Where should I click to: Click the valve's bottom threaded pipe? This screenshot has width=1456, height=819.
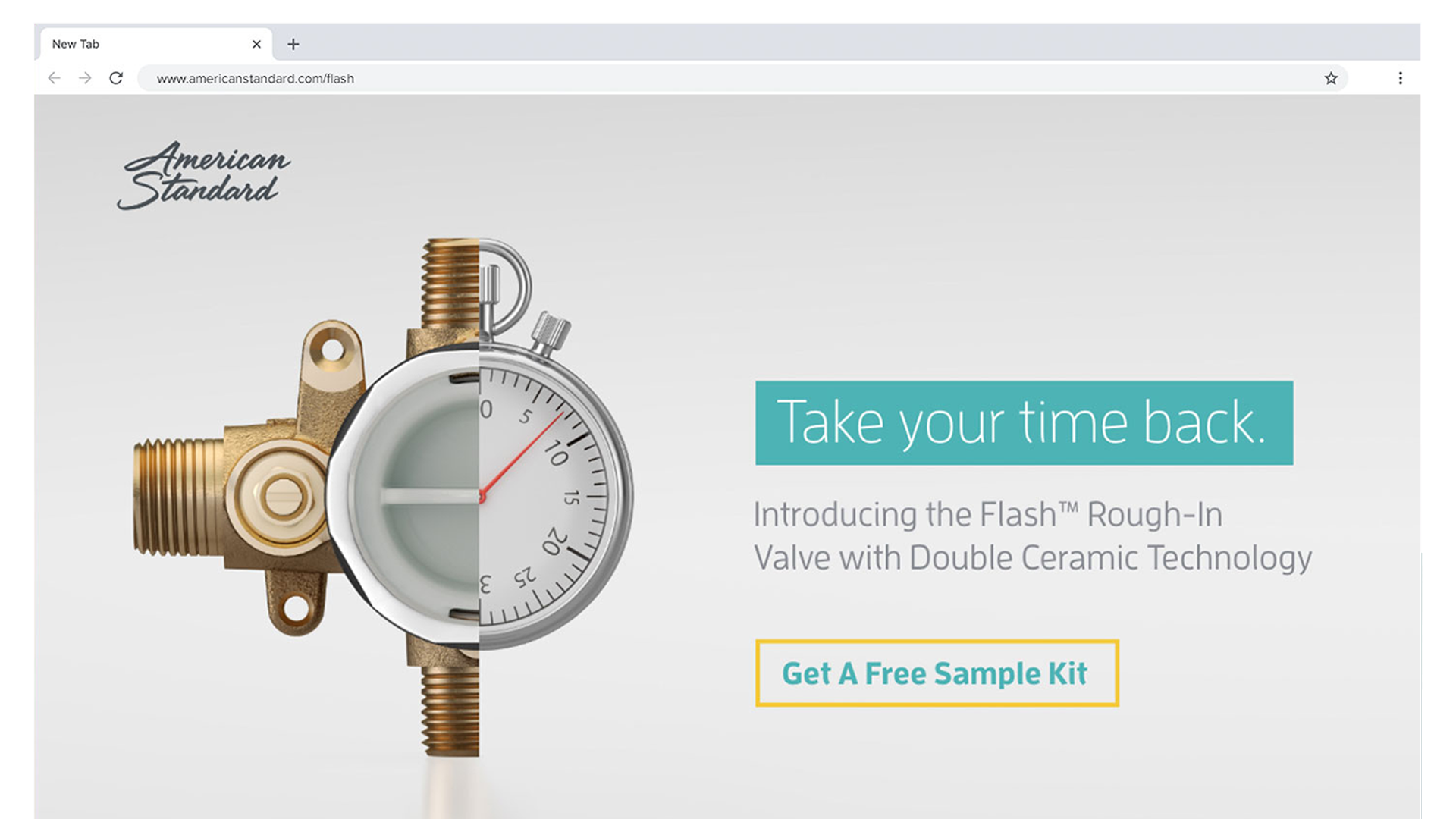[x=450, y=709]
